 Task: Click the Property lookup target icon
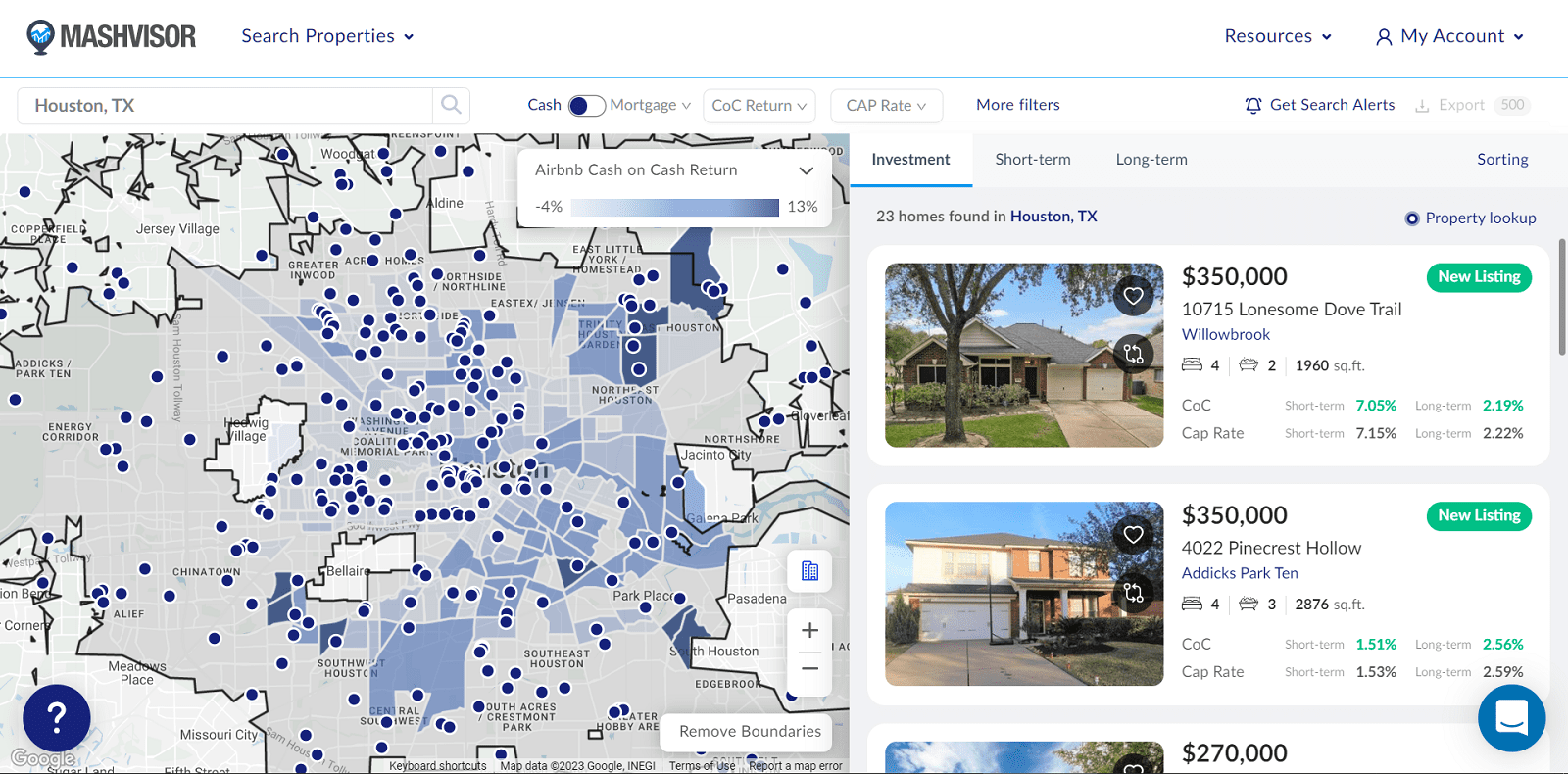click(1412, 218)
